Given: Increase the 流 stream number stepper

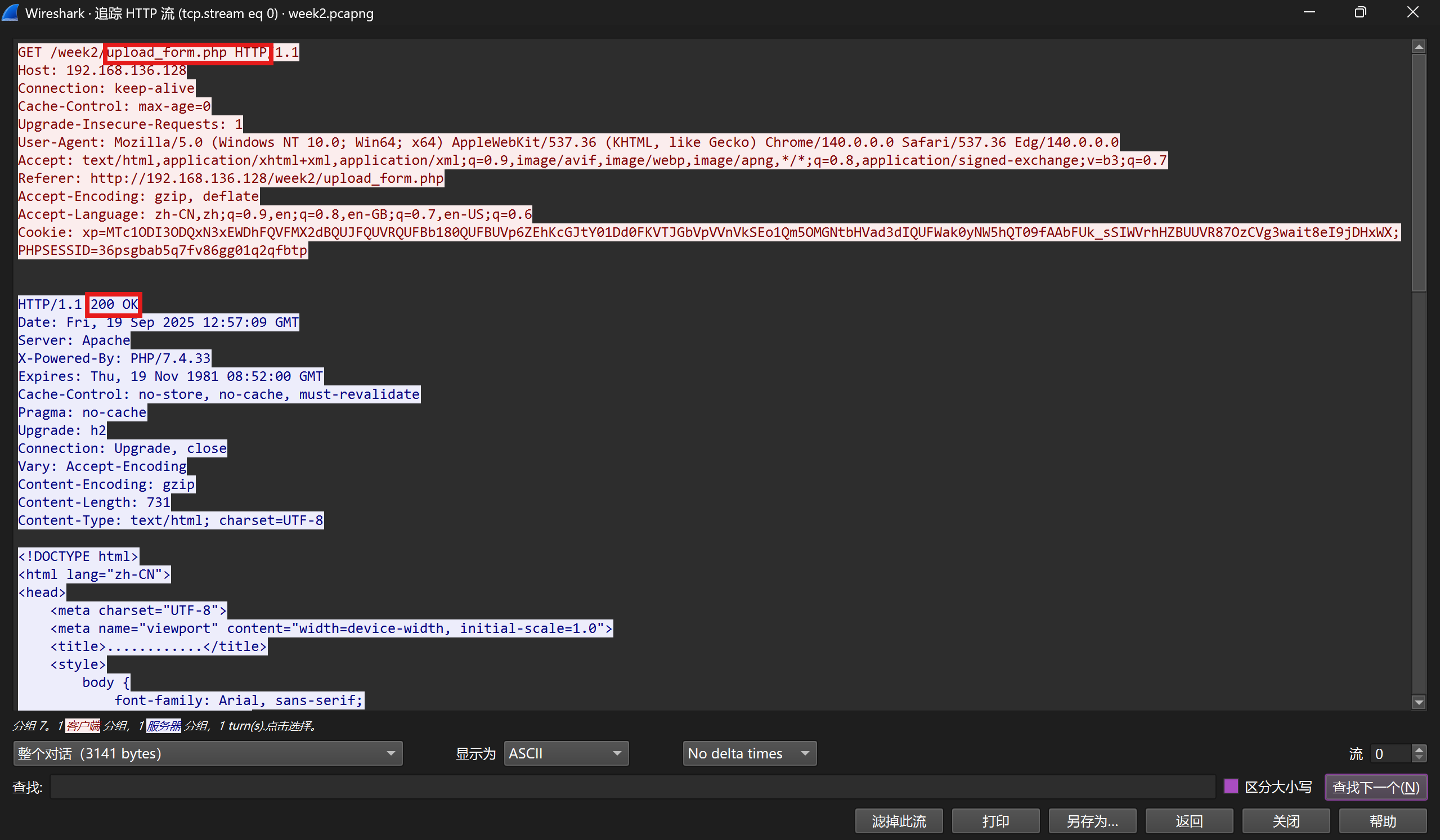Looking at the screenshot, I should pos(1419,748).
